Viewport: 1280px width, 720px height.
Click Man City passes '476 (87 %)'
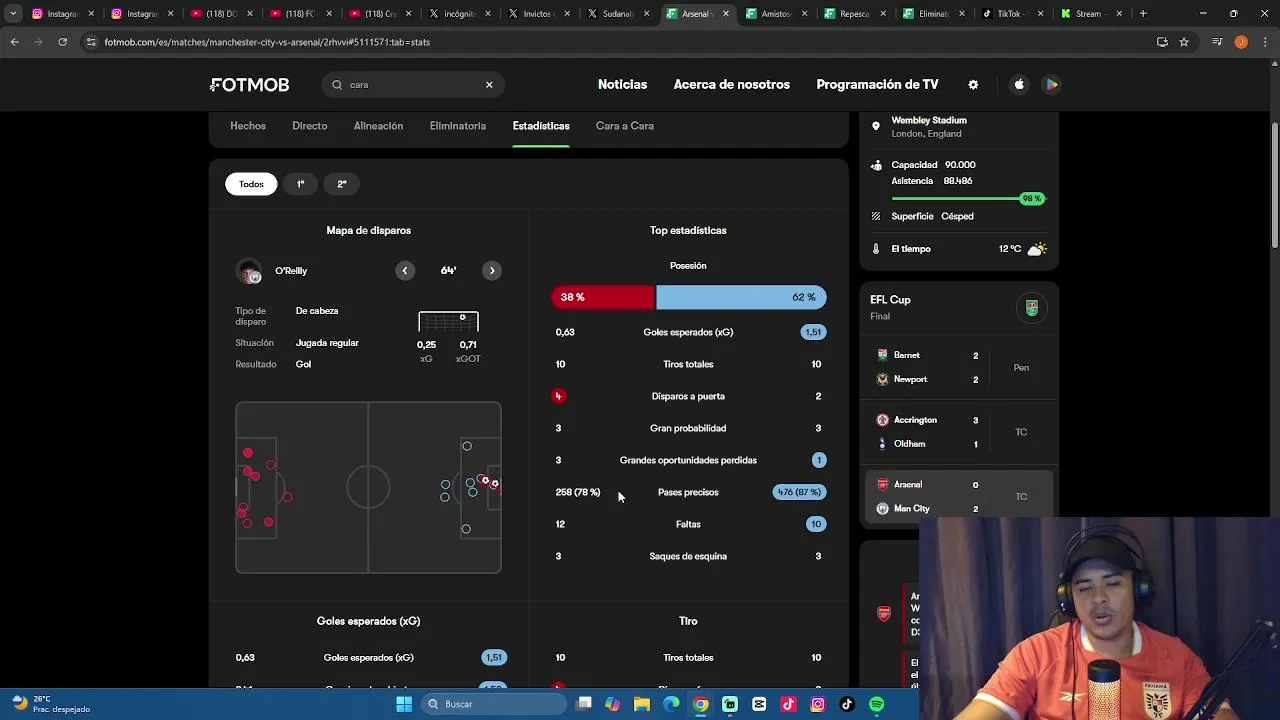click(x=799, y=492)
